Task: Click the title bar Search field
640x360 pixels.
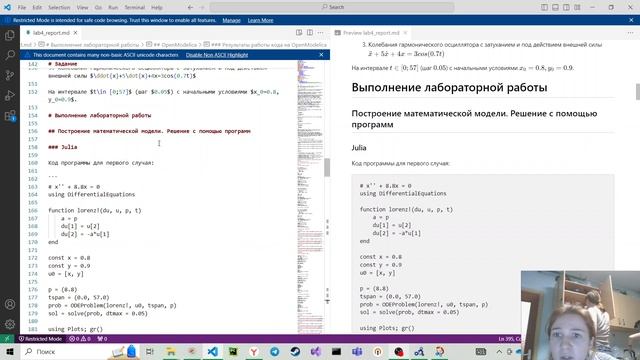Action: point(332,7)
